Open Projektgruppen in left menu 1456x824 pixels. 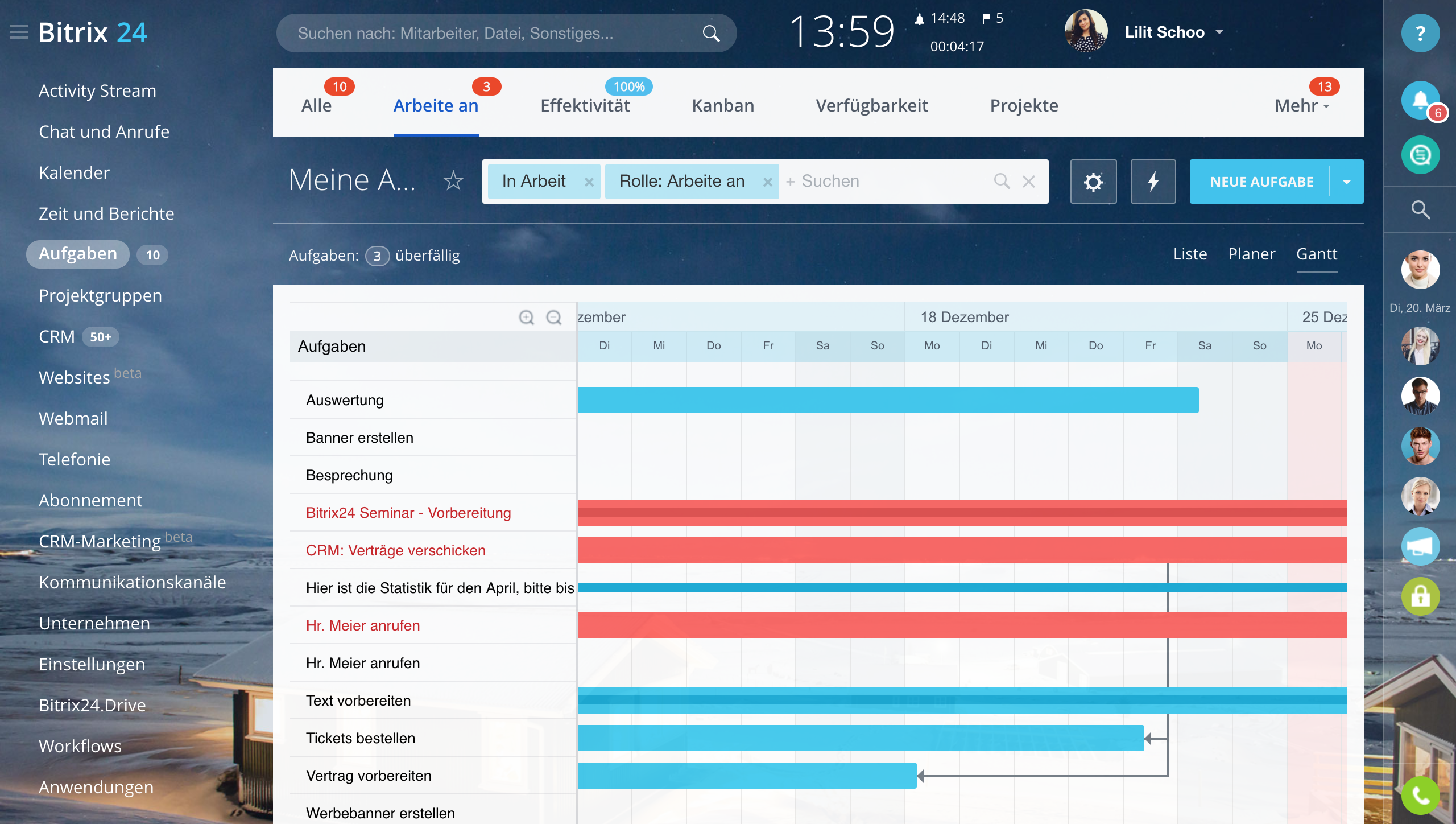[101, 295]
